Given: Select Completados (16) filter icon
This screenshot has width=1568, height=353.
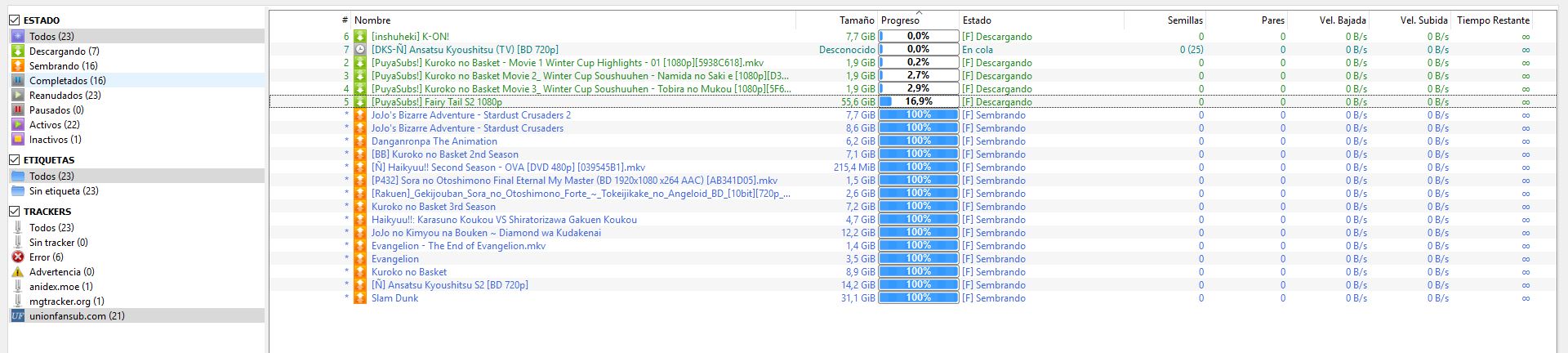Looking at the screenshot, I should [x=18, y=81].
